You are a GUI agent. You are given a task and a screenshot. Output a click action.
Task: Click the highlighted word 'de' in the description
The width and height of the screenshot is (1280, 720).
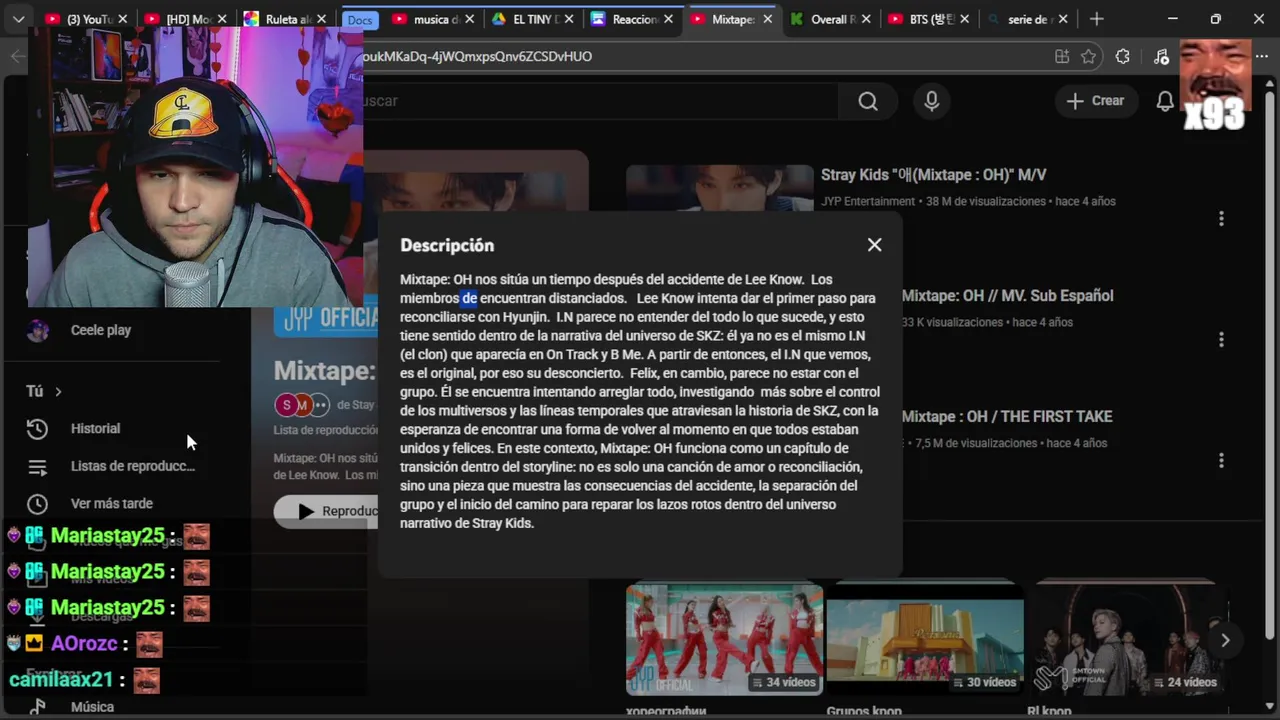(469, 298)
